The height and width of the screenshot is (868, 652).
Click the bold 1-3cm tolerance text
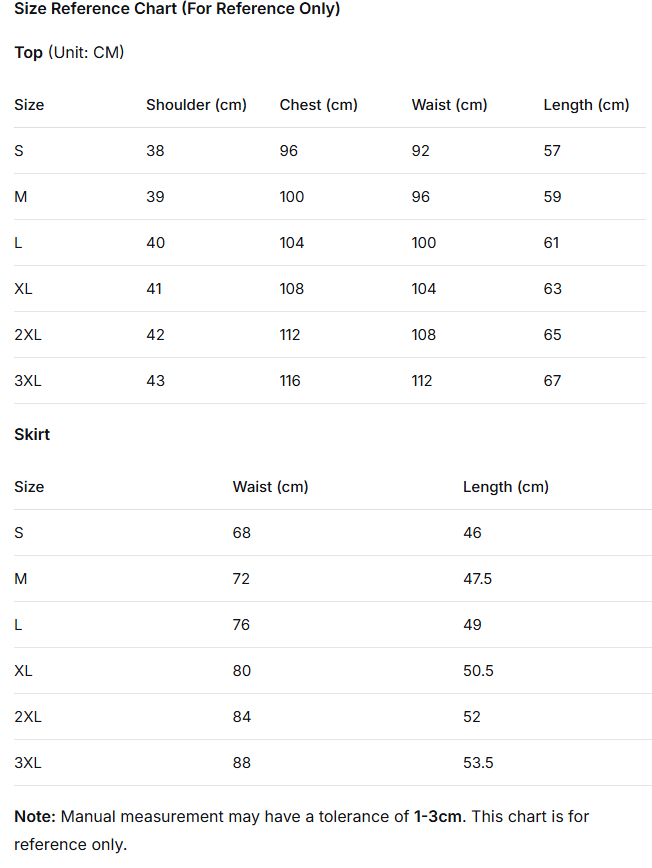click(438, 817)
